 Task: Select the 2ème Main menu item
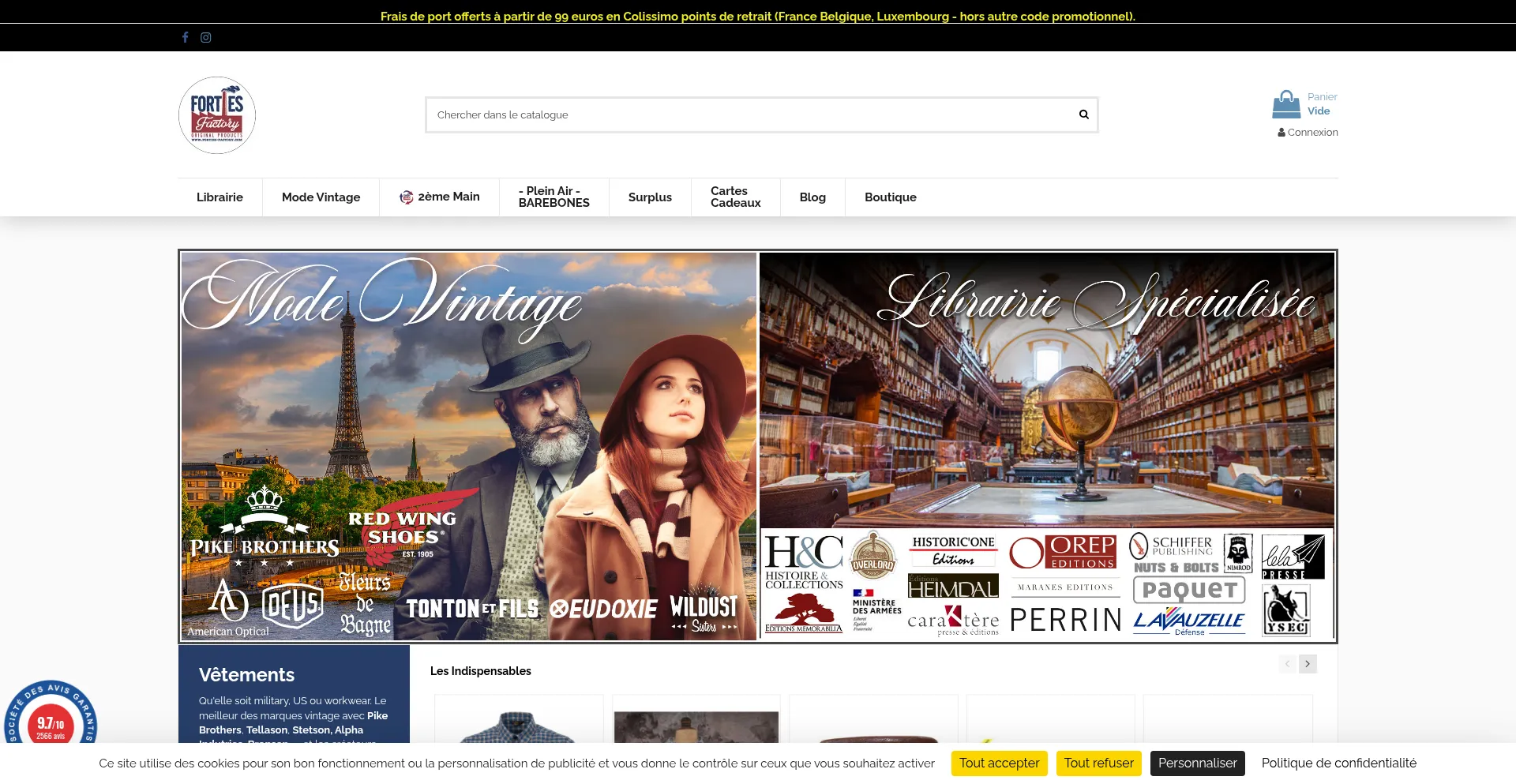click(x=440, y=197)
